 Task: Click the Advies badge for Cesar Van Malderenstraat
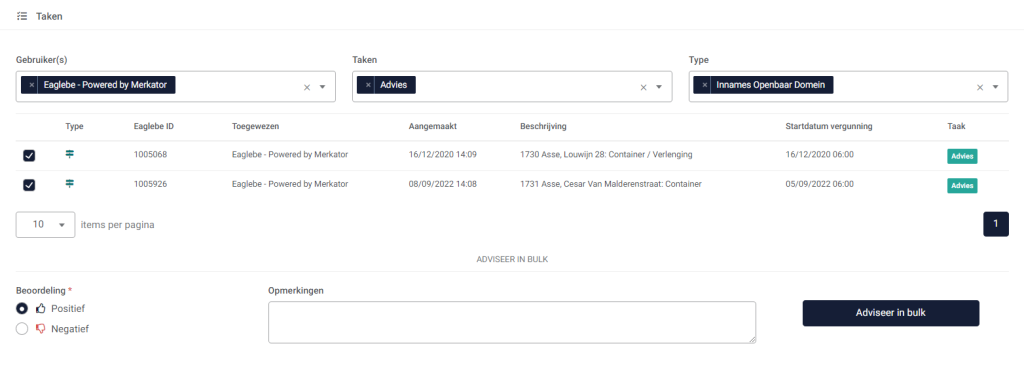(x=962, y=186)
